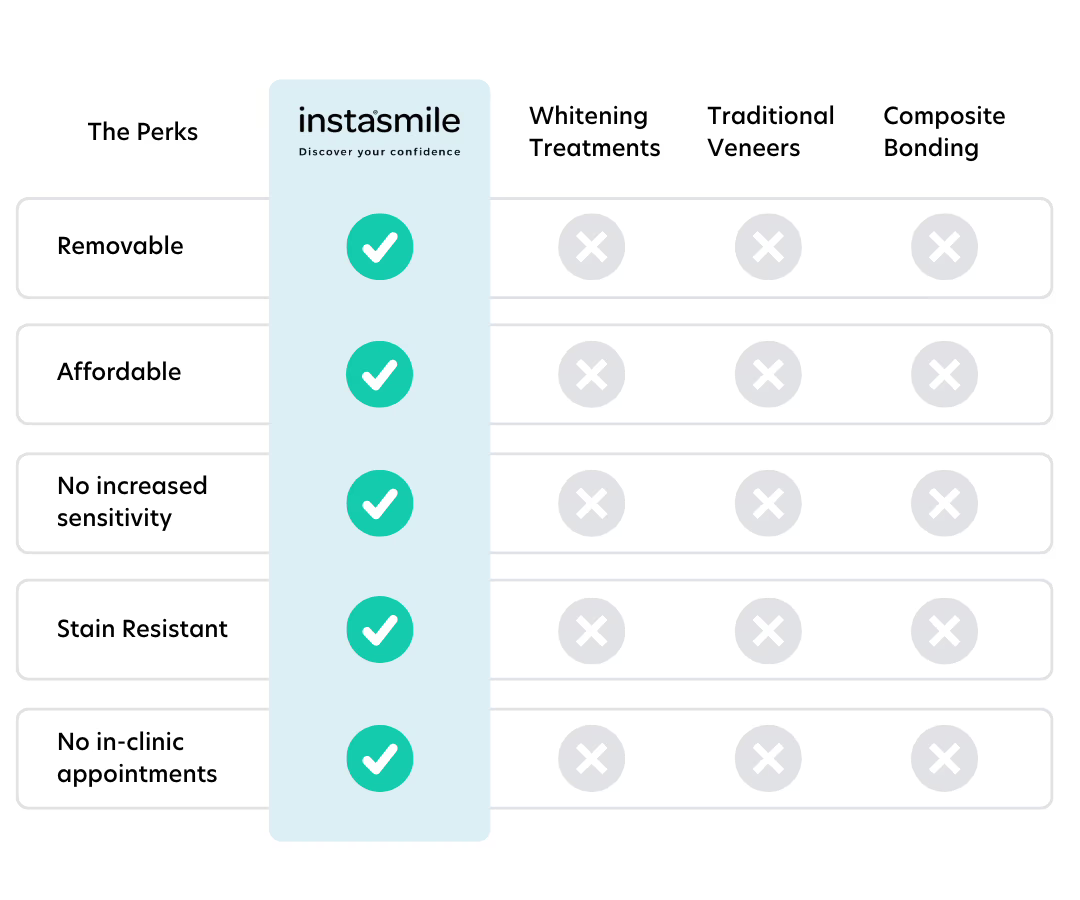Viewport: 1080px width, 900px height.
Task: Click green checkmark for No in-clinic appointments
Action: (x=379, y=759)
